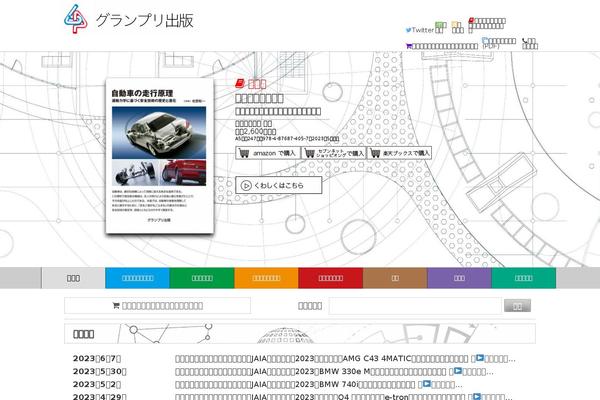This screenshot has width=600, height=400.
Task: Click the news section heading banner
Action: tap(300, 334)
